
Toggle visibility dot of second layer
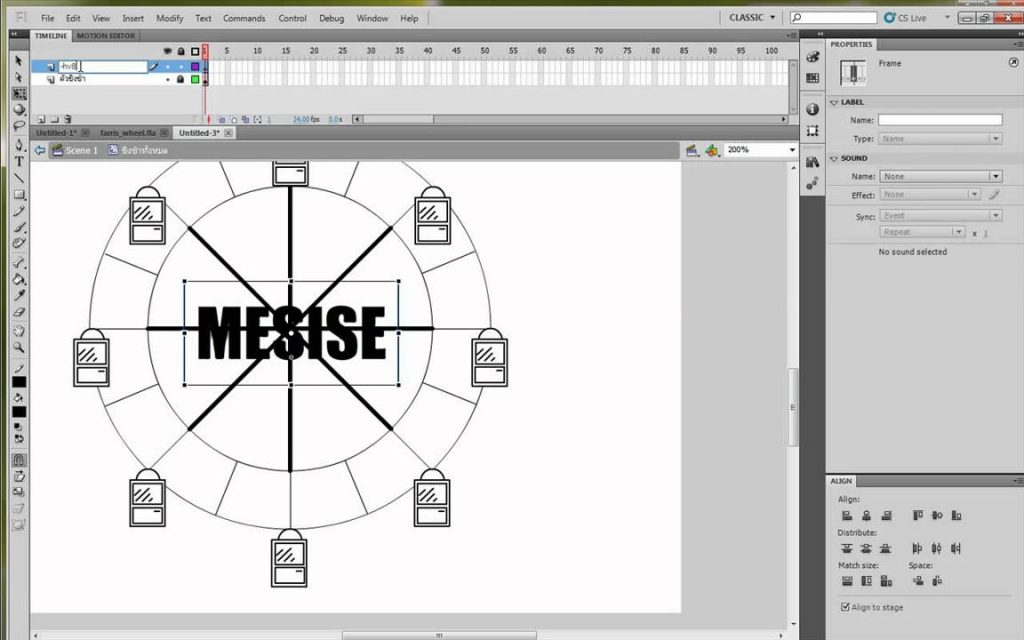click(168, 79)
